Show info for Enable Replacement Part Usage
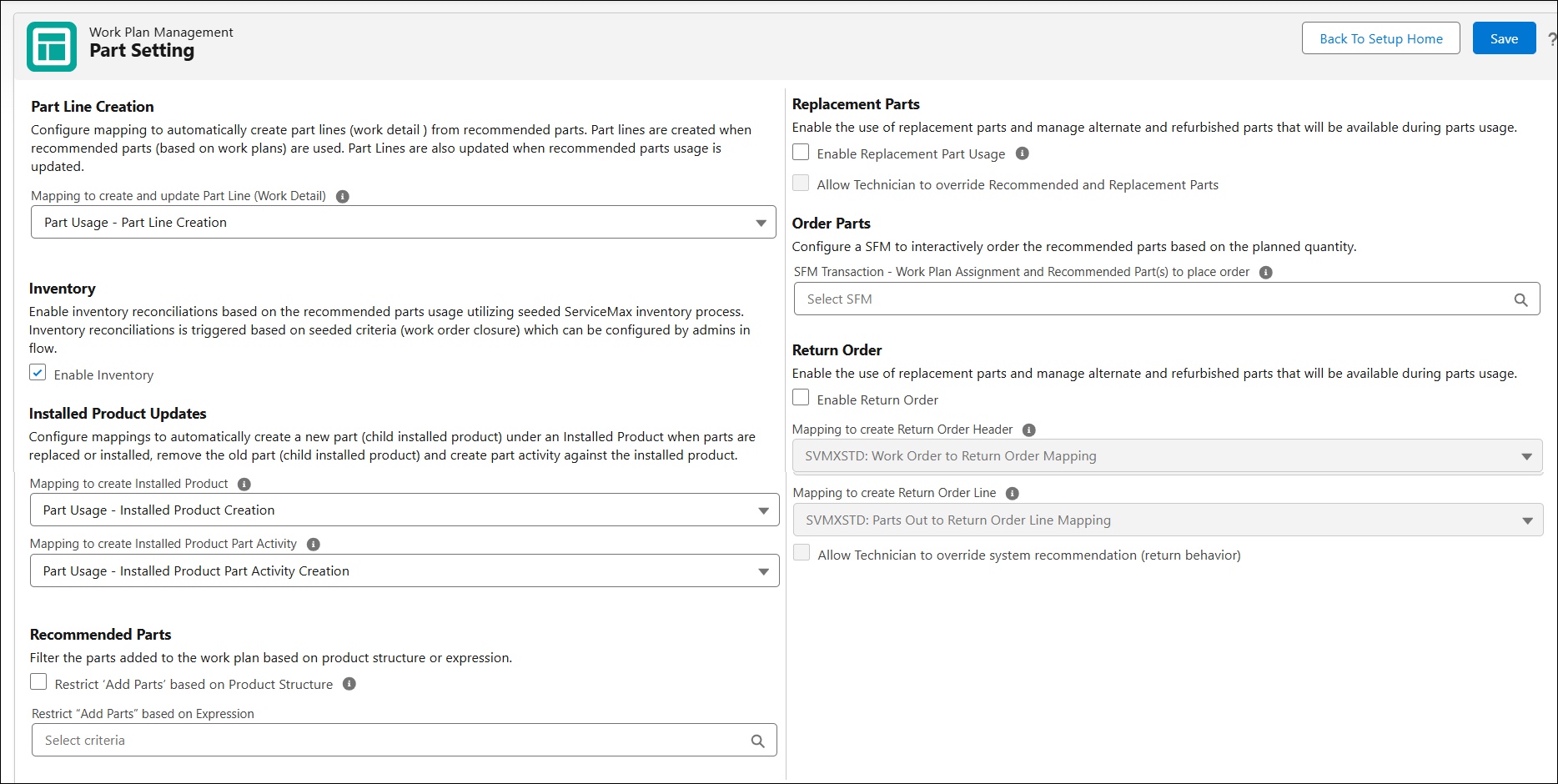Image resolution: width=1558 pixels, height=784 pixels. click(x=1023, y=153)
